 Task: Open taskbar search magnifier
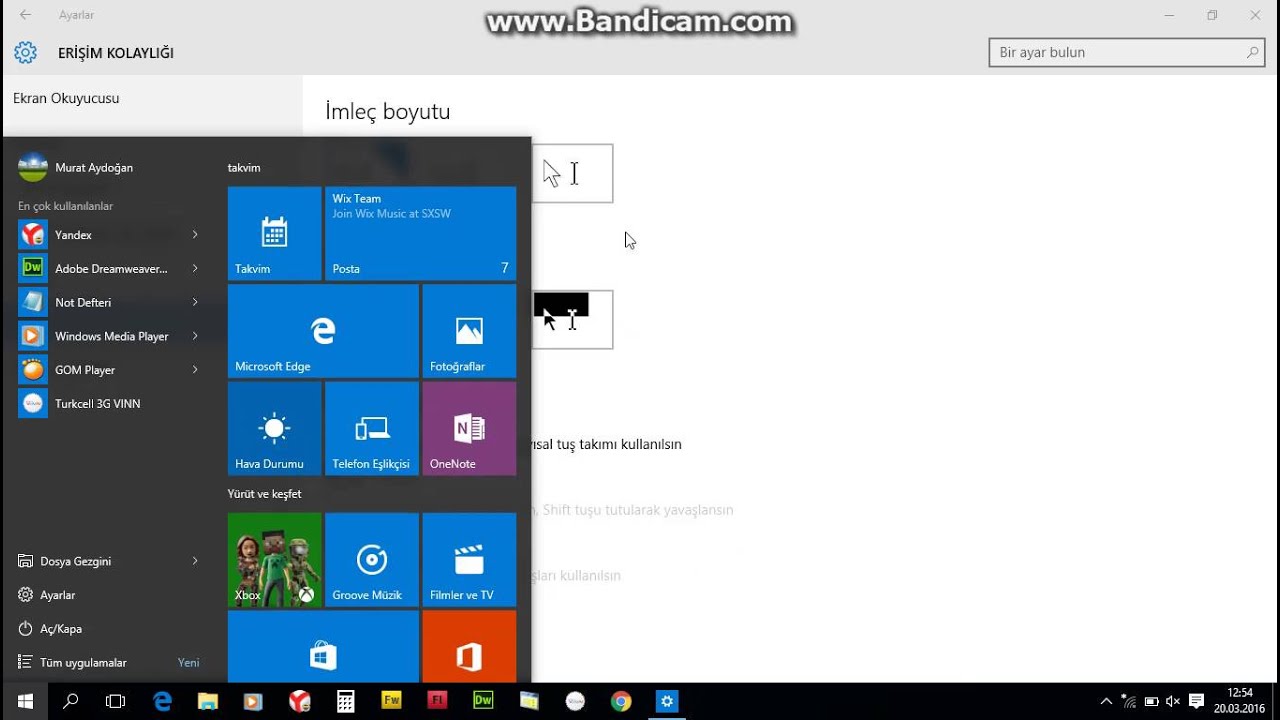click(x=71, y=702)
